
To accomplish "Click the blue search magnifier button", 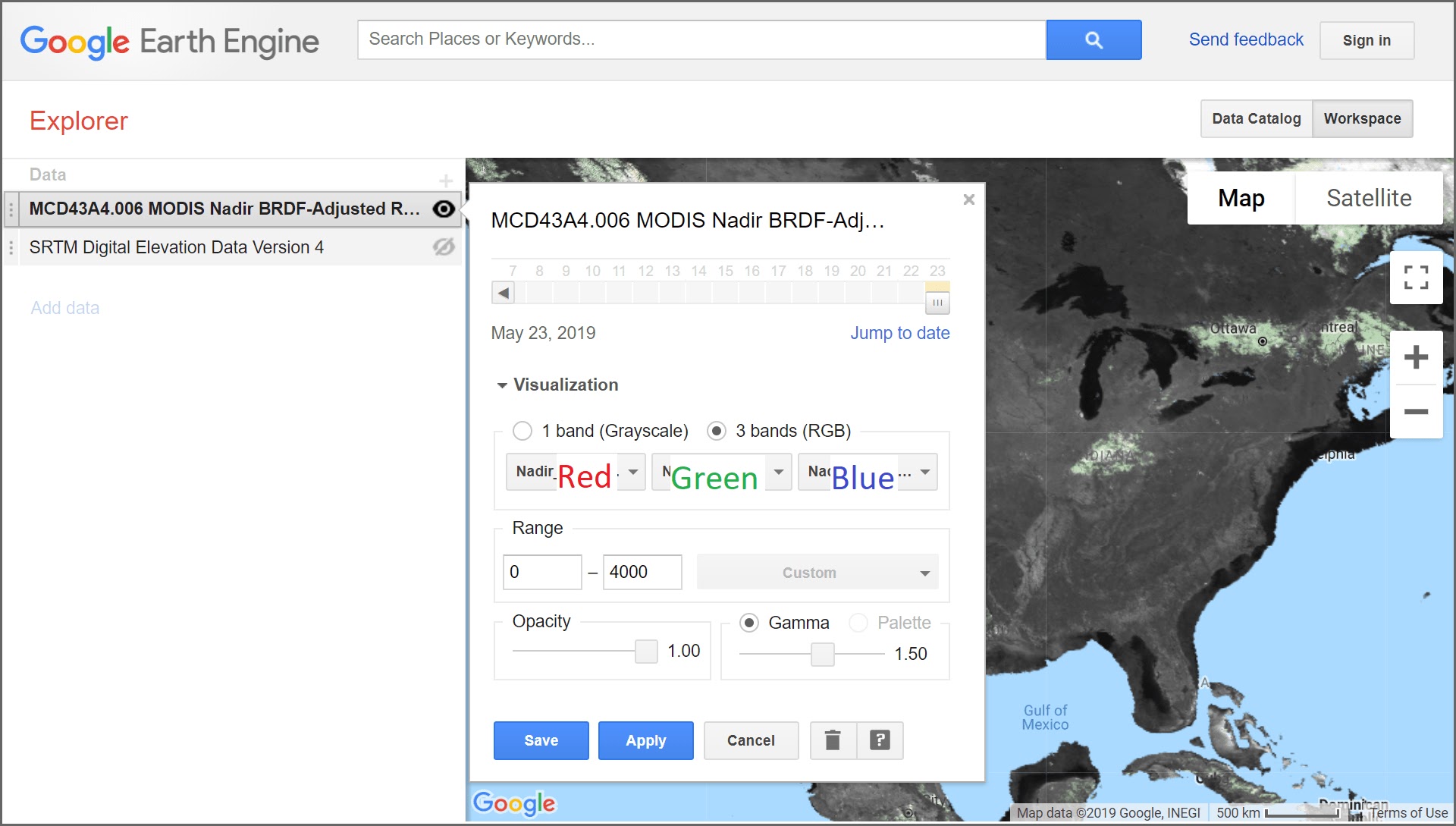I will pyautogui.click(x=1094, y=40).
